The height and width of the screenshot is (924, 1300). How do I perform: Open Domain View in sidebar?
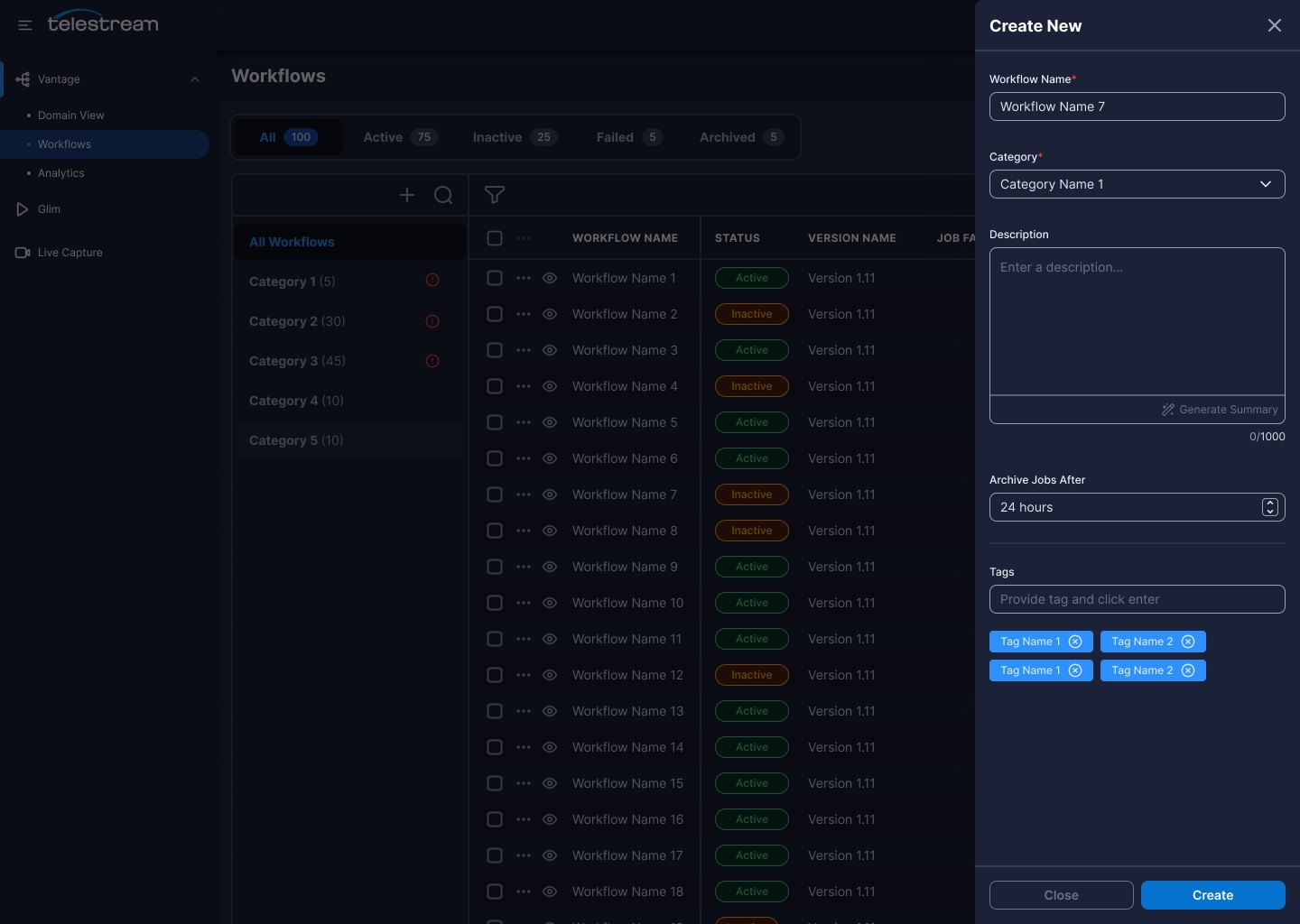(x=71, y=115)
